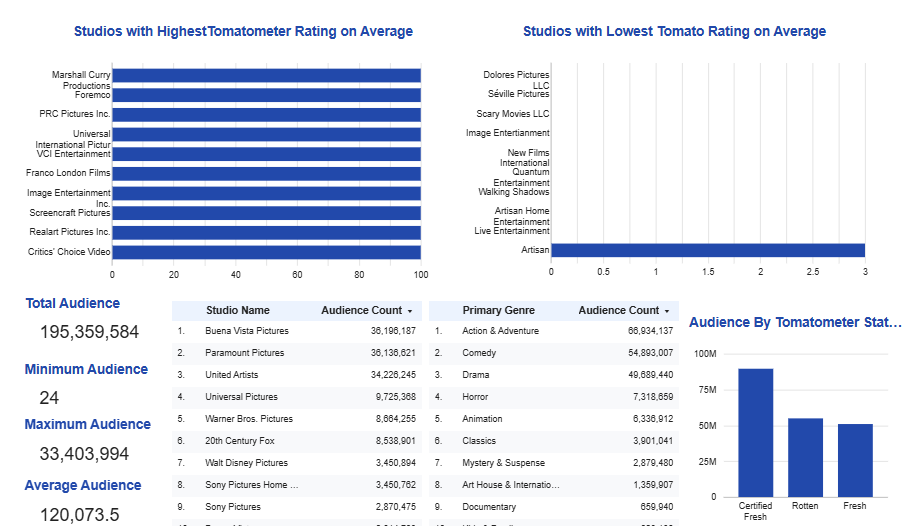
Task: Click the Total Audience value 195,359,584
Action: 89,333
